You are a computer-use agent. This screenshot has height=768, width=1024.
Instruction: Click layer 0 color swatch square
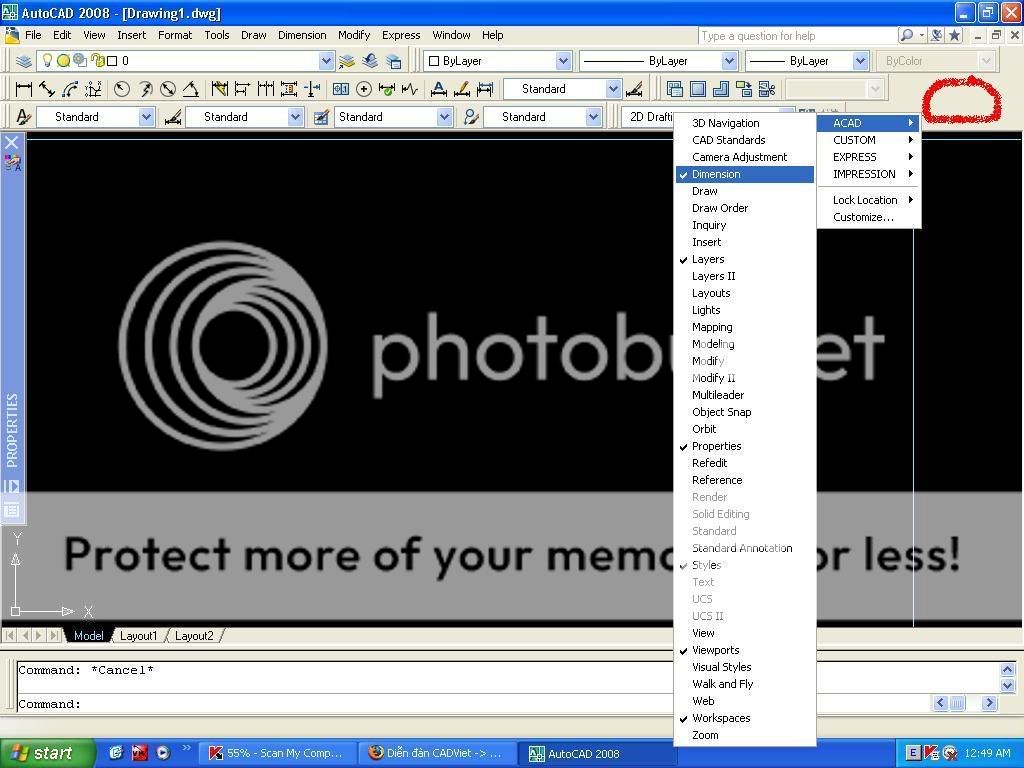pos(112,61)
